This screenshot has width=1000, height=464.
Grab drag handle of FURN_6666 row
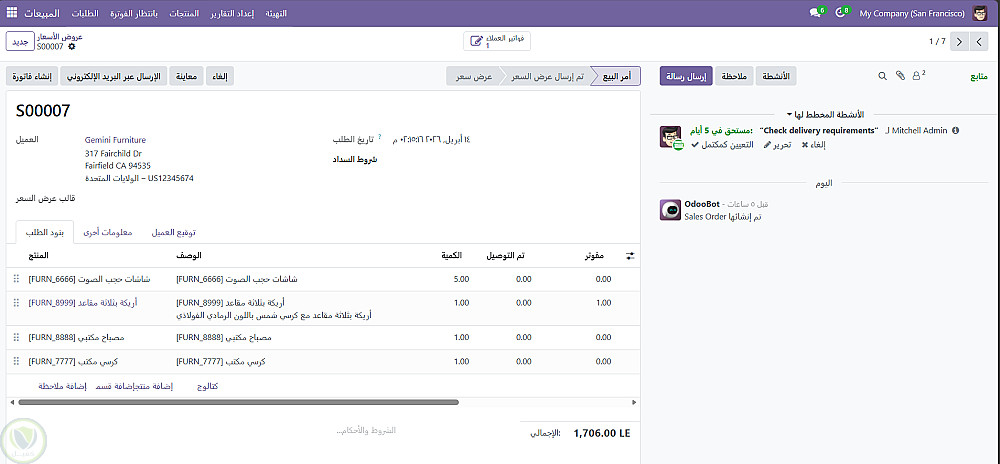tap(16, 279)
